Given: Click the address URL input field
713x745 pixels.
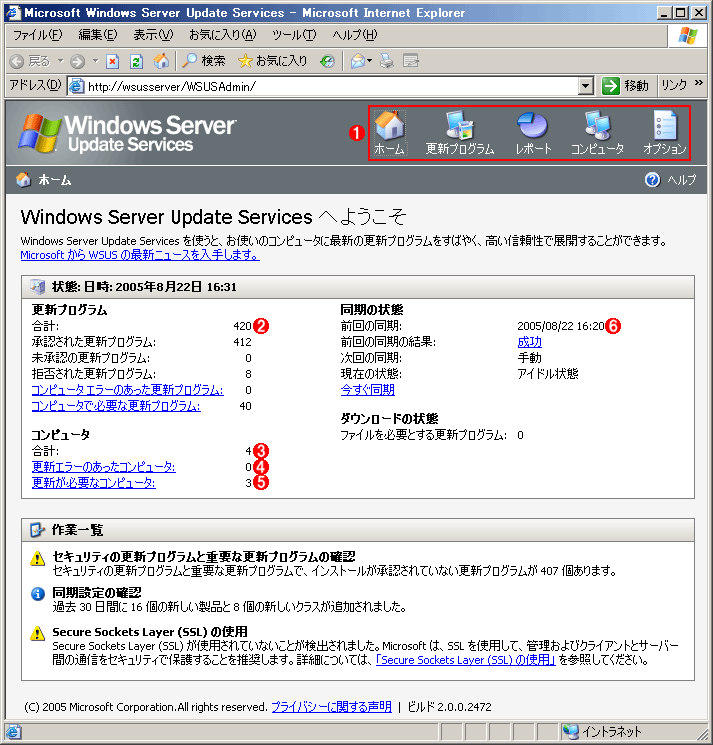Looking at the screenshot, I should coord(331,86).
